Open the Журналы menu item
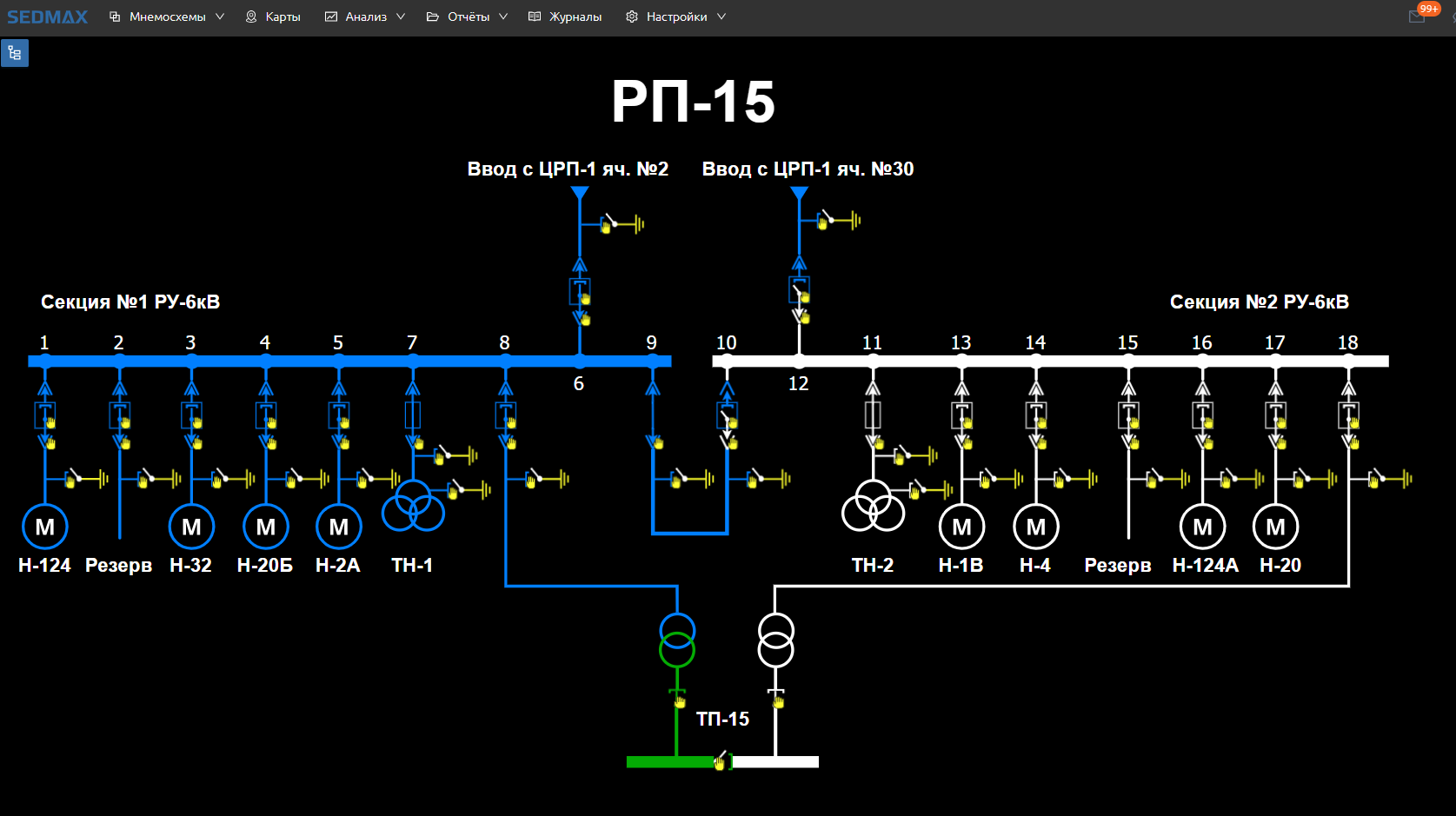 565,17
